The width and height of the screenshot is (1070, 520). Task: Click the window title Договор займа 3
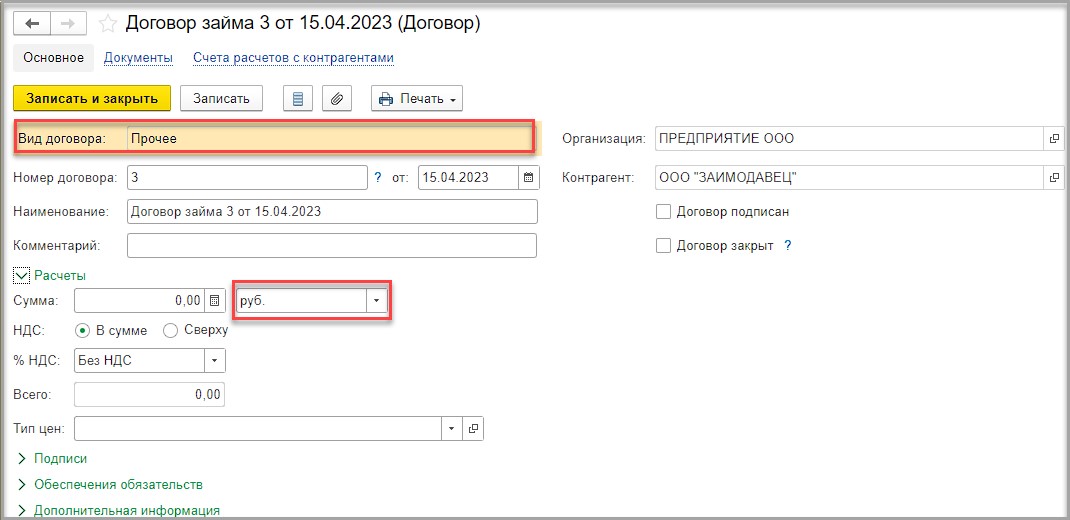point(303,24)
